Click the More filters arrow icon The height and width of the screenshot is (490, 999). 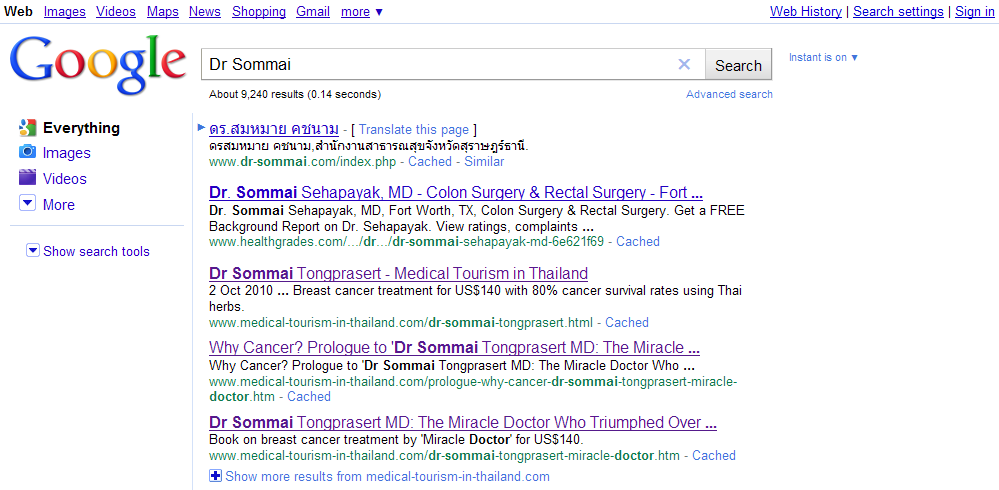pos(27,204)
